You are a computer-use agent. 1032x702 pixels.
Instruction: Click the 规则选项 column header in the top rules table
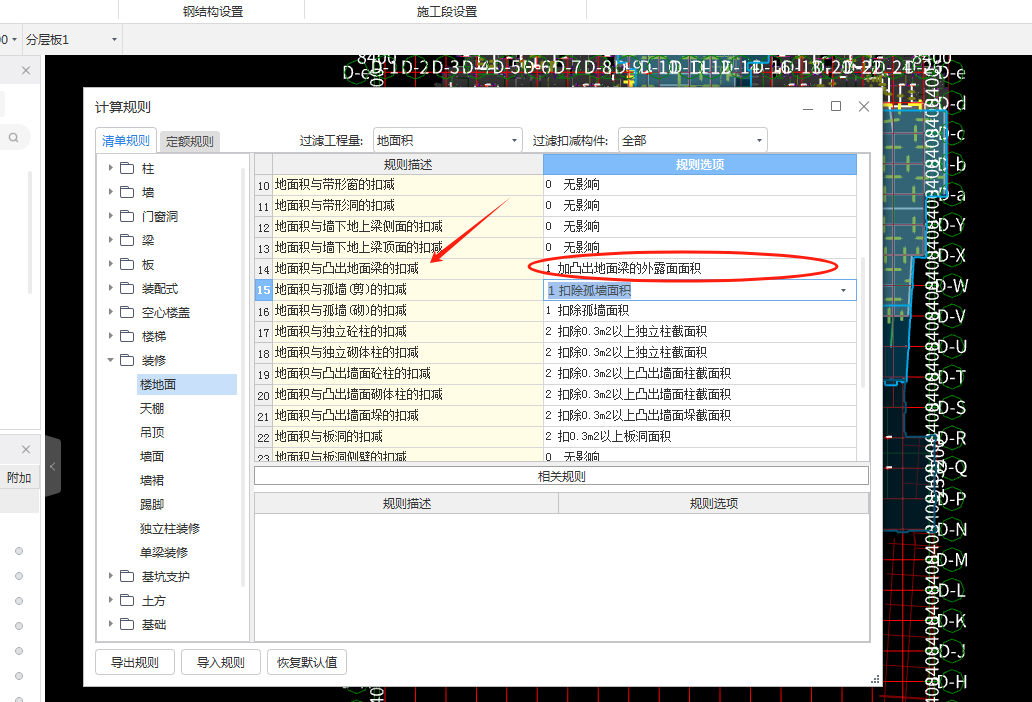[700, 164]
